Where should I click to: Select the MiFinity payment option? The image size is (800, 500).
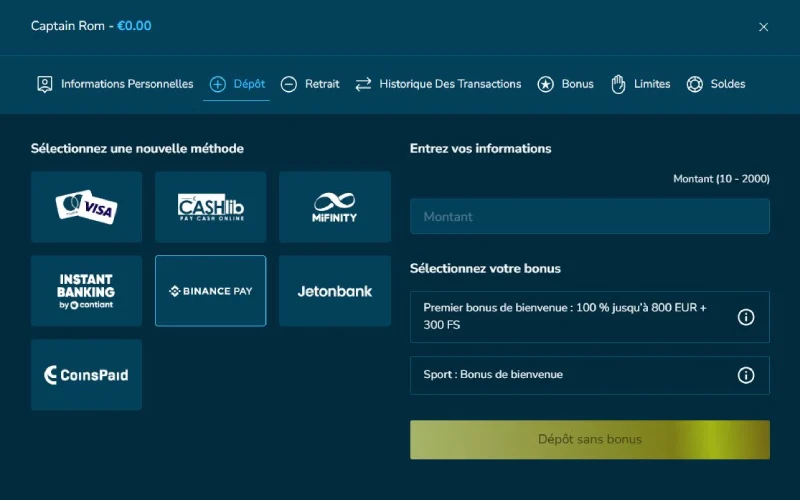(x=334, y=207)
